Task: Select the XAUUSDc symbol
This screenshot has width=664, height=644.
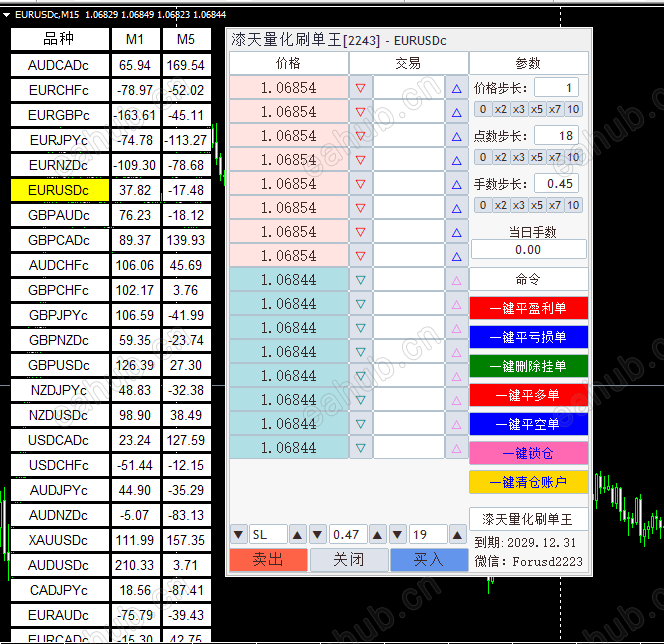Action: [x=60, y=540]
